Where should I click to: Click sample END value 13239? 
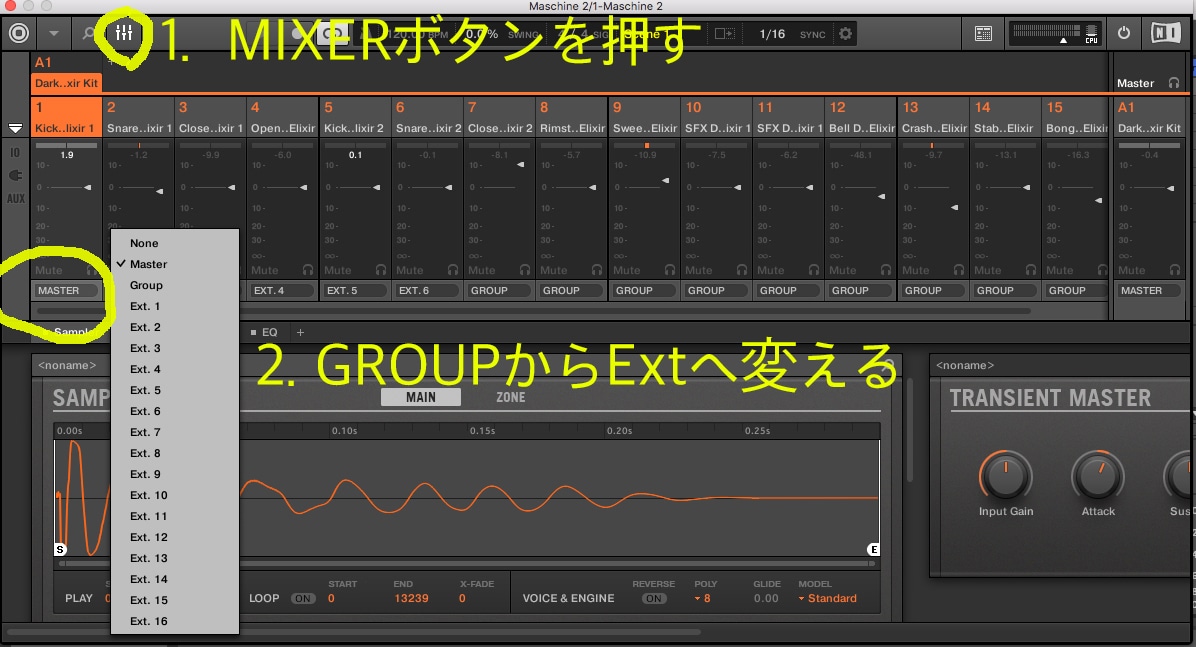[x=411, y=599]
